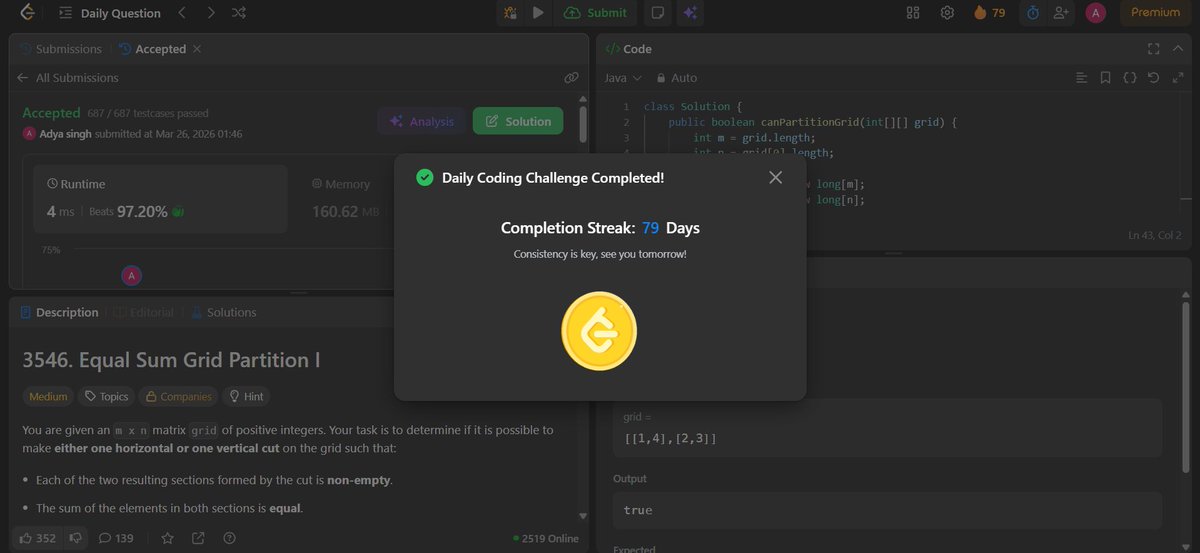Open the Java language dropdown
This screenshot has height=553, width=1200.
622,77
